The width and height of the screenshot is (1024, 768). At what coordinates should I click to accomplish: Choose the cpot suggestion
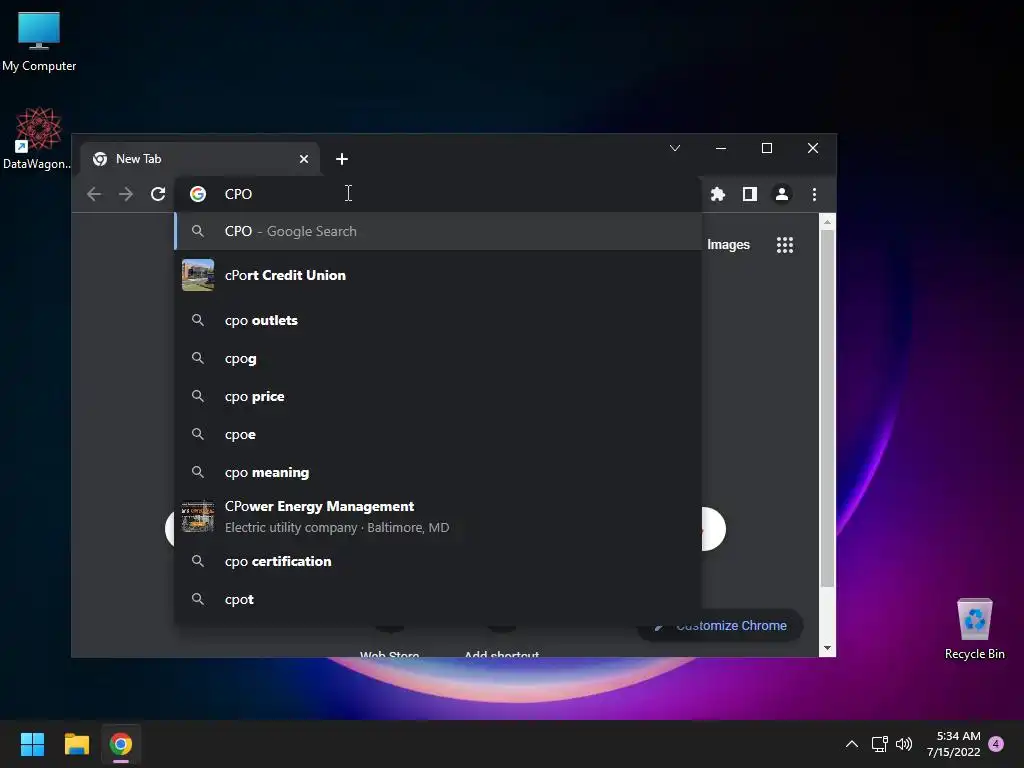point(438,599)
